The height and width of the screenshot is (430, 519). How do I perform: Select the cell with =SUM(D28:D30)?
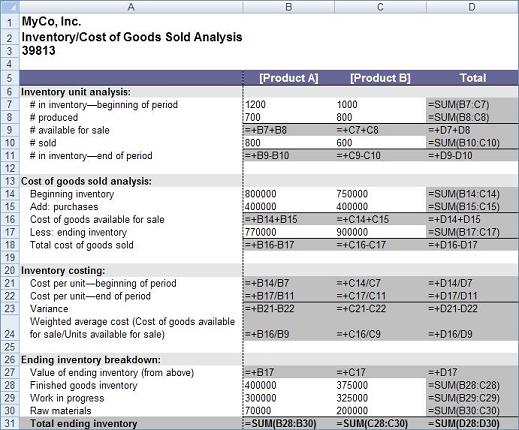click(x=472, y=423)
